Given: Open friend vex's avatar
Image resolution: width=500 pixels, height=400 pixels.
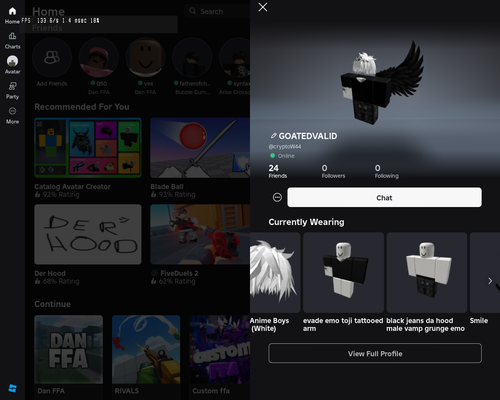Looking at the screenshot, I should (x=145, y=58).
